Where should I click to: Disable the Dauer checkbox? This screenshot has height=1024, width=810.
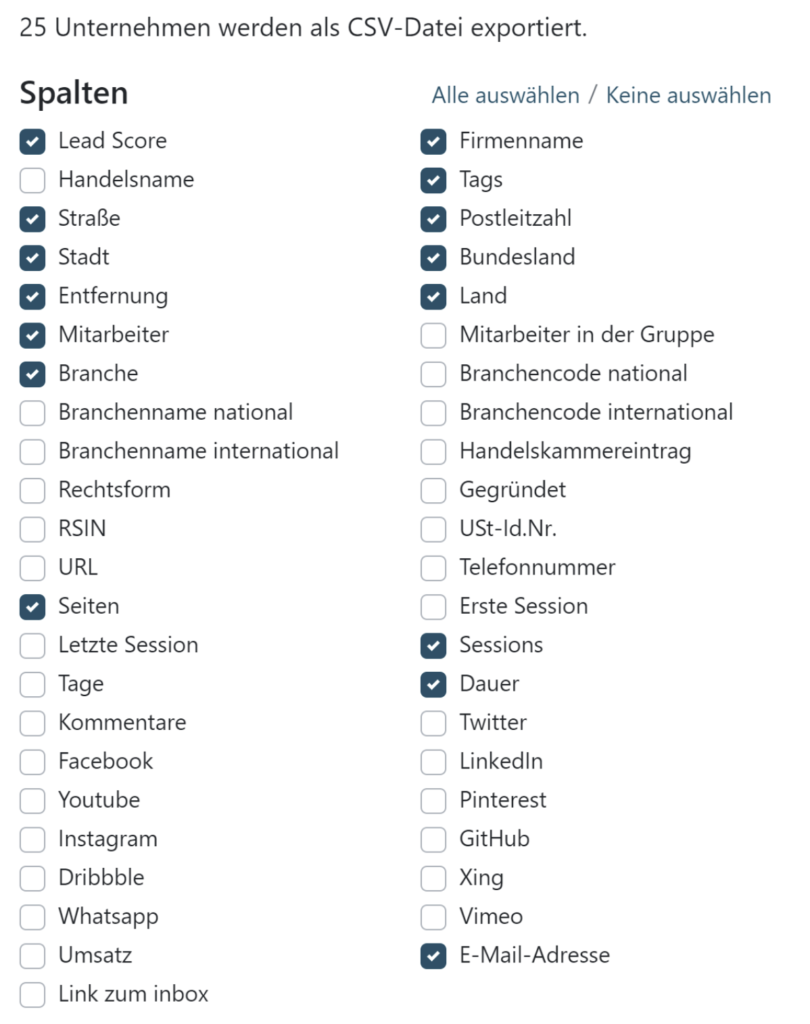(434, 684)
